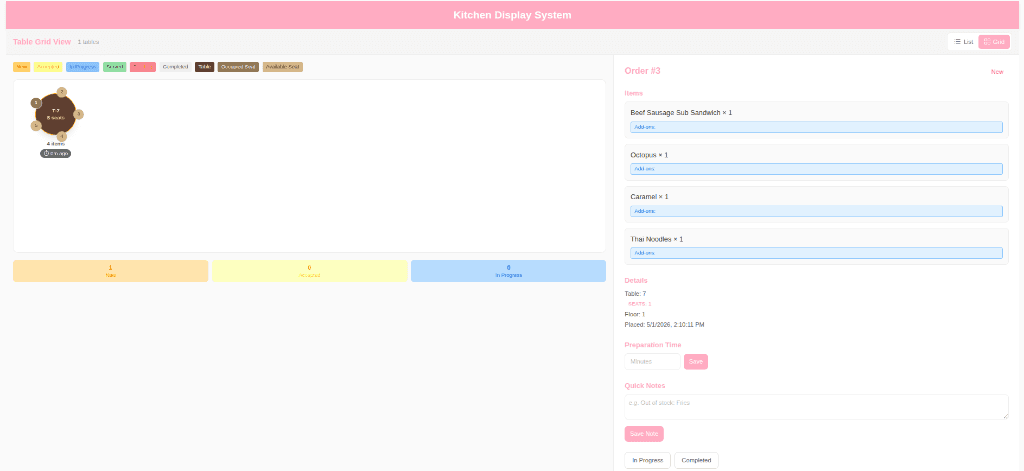Click seat 3 on table T-7
This screenshot has width=1024, height=471.
(78, 114)
